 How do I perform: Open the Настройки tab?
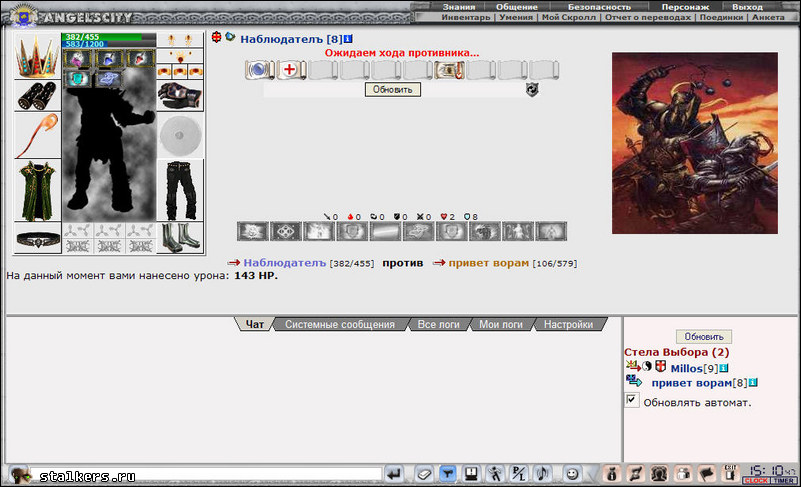click(568, 324)
